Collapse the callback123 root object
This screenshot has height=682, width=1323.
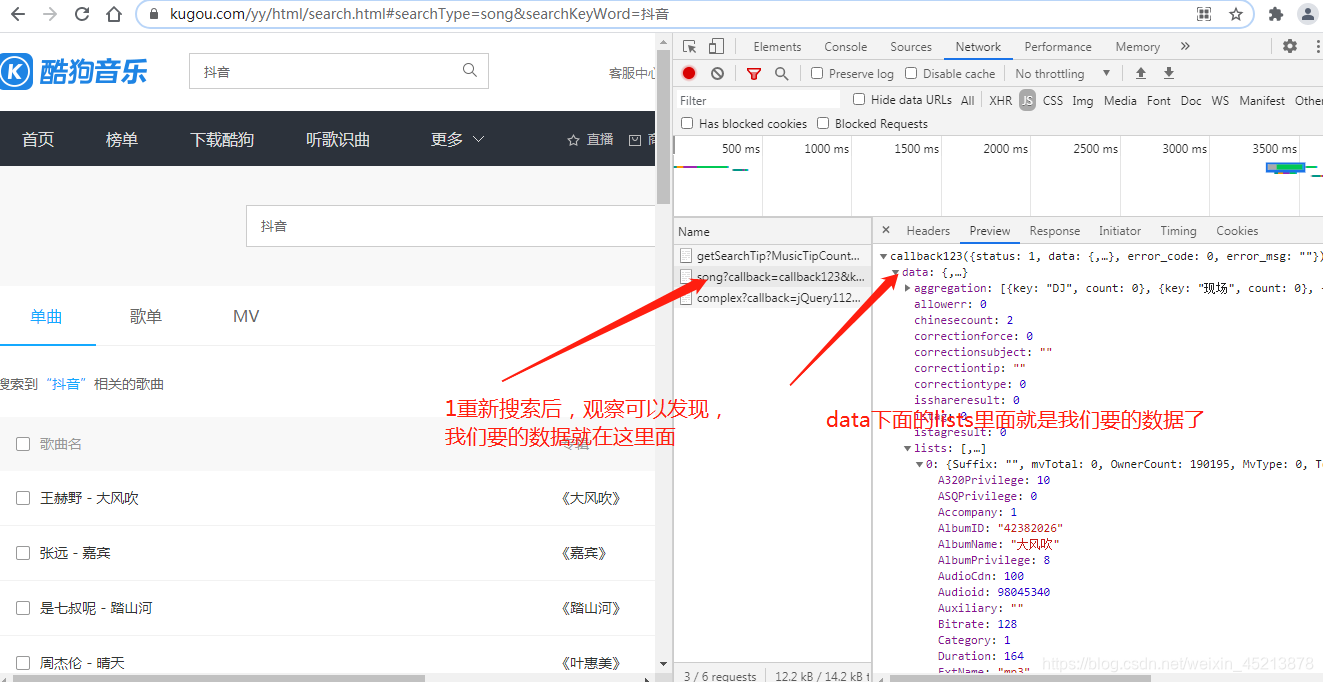[884, 256]
